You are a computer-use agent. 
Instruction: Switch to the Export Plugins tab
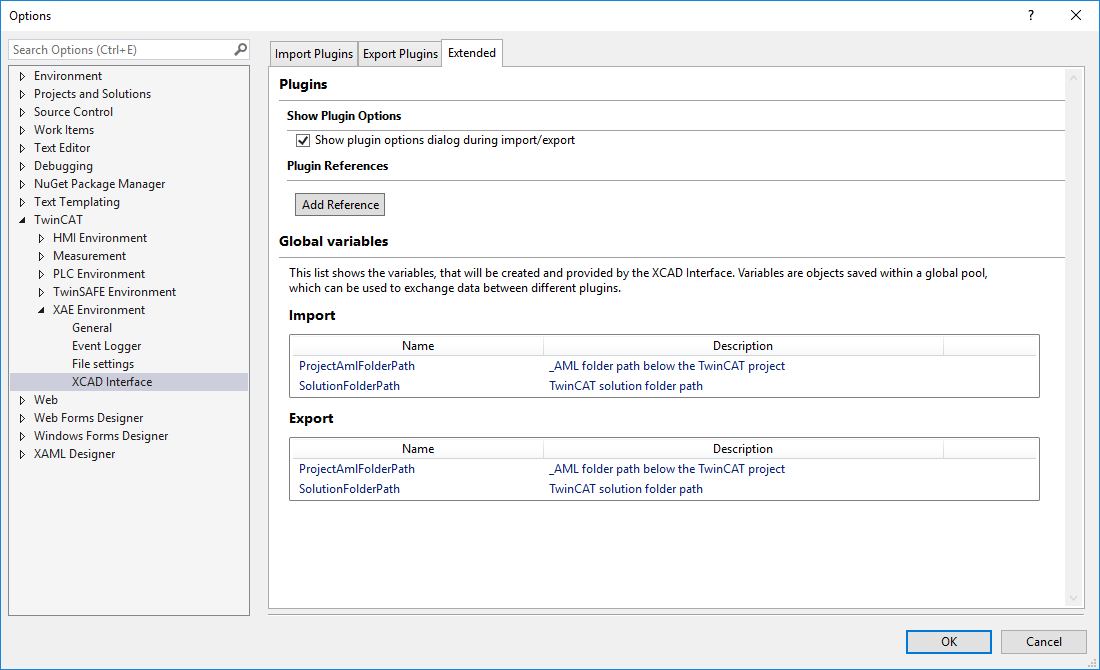400,54
